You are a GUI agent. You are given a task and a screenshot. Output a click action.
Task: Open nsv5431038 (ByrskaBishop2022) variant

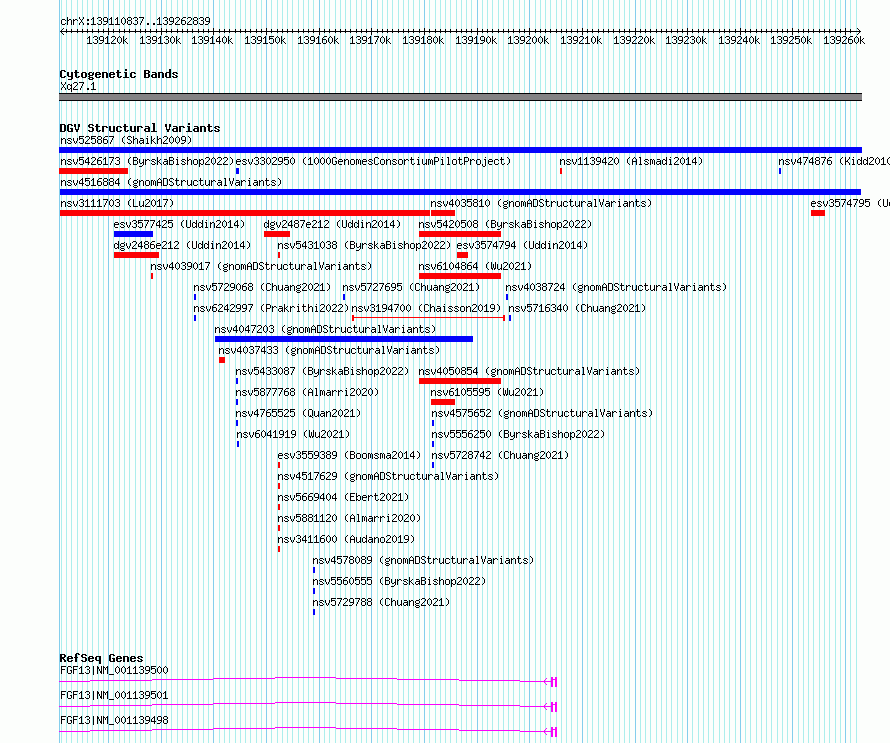pos(364,245)
